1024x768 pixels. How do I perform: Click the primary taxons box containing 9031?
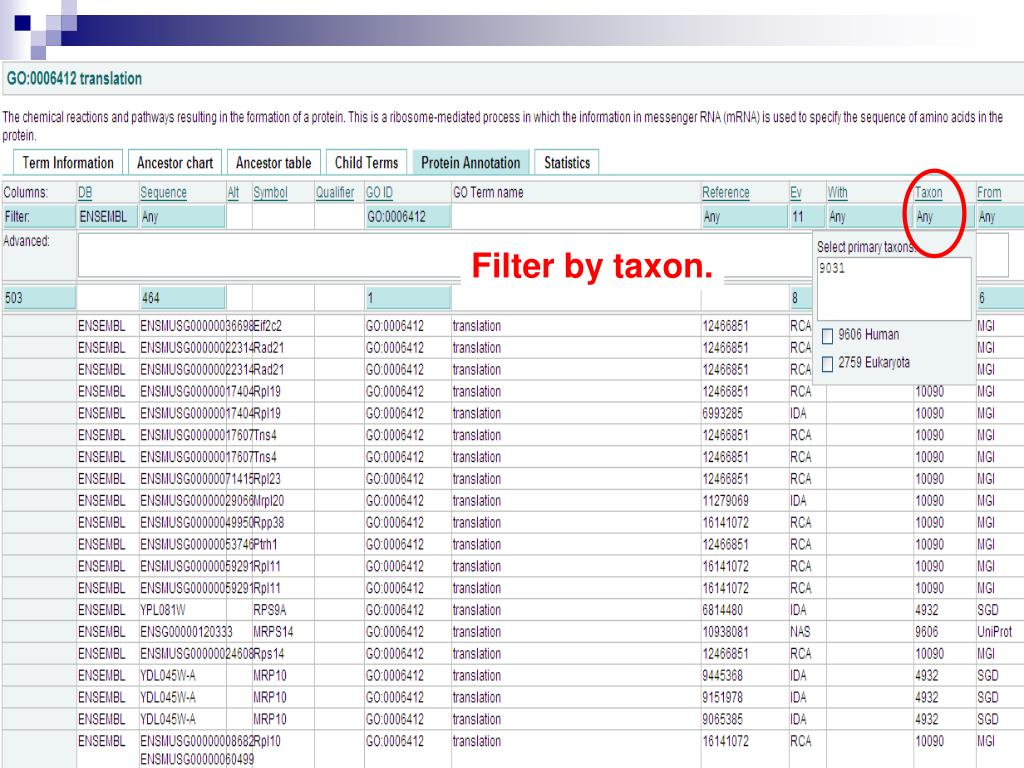[894, 289]
